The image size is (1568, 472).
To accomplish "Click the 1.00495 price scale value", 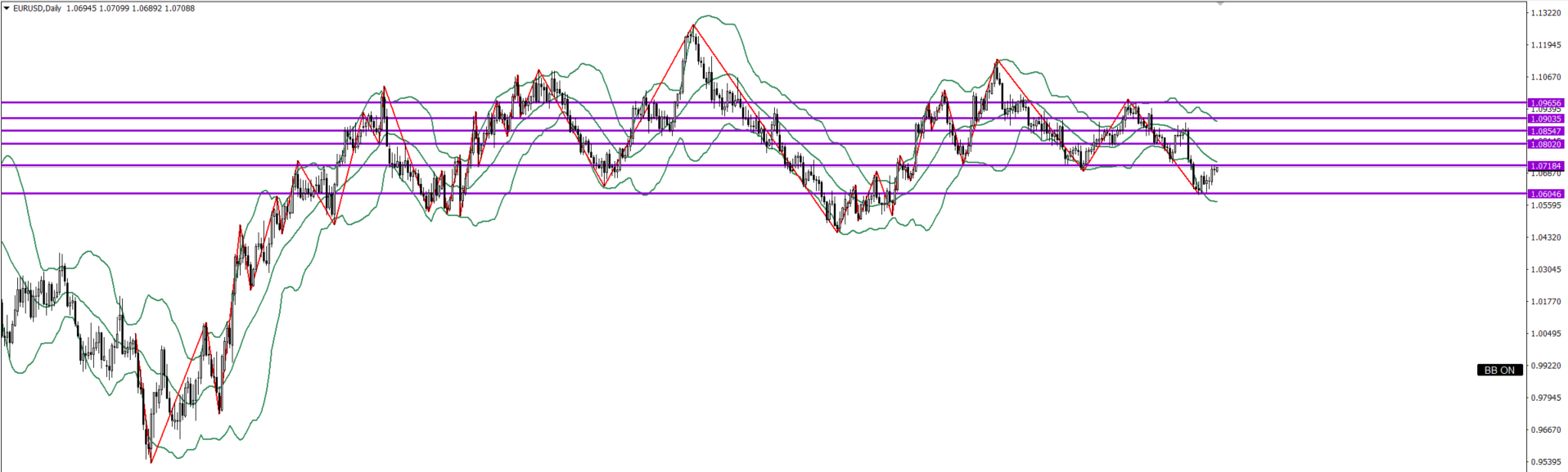I will (1545, 334).
